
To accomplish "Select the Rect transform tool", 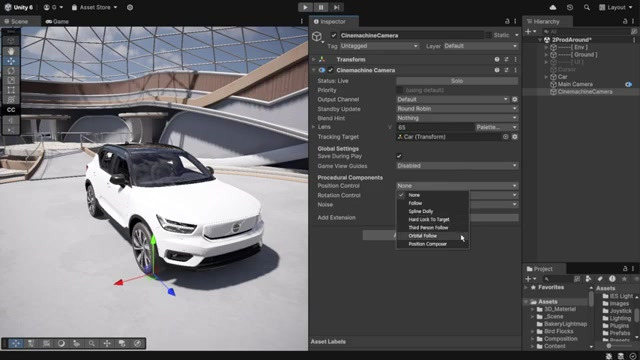I will [11, 90].
